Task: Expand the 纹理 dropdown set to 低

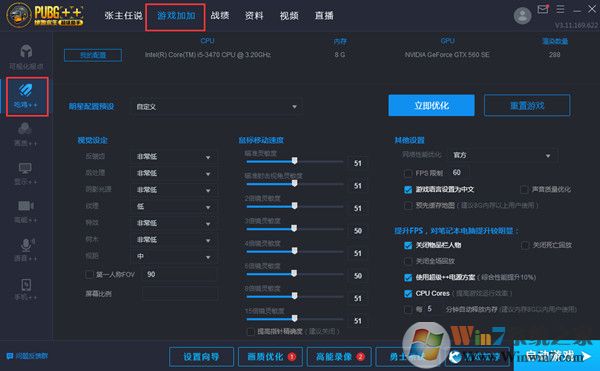Action: pos(174,207)
